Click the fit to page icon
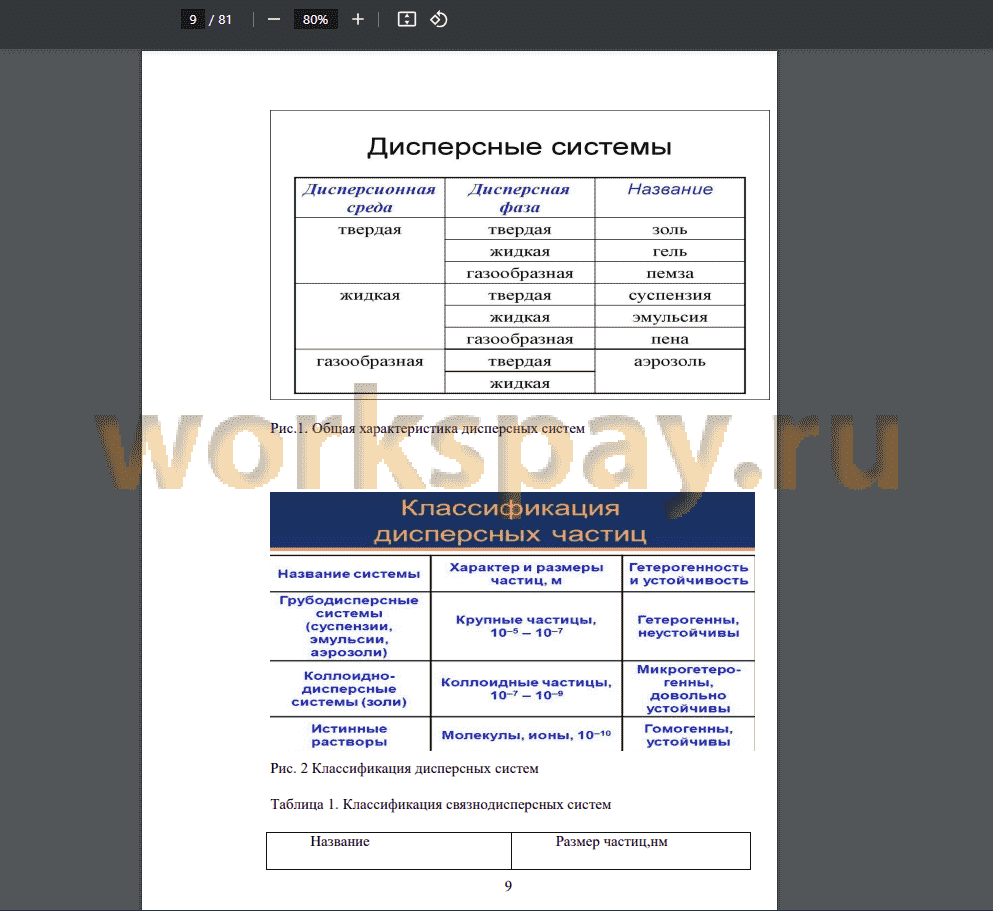Viewport: 993px width, 911px height. pos(407,20)
